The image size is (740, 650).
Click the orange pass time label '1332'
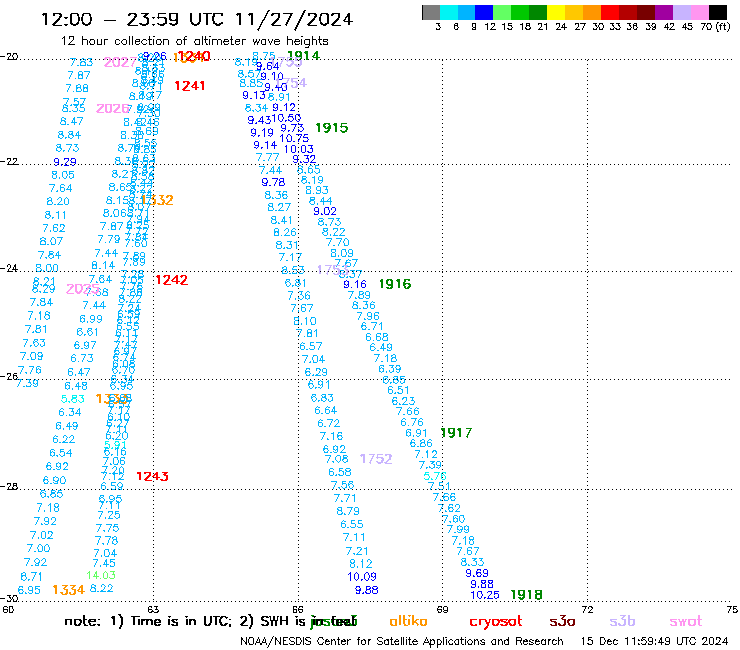point(158,200)
